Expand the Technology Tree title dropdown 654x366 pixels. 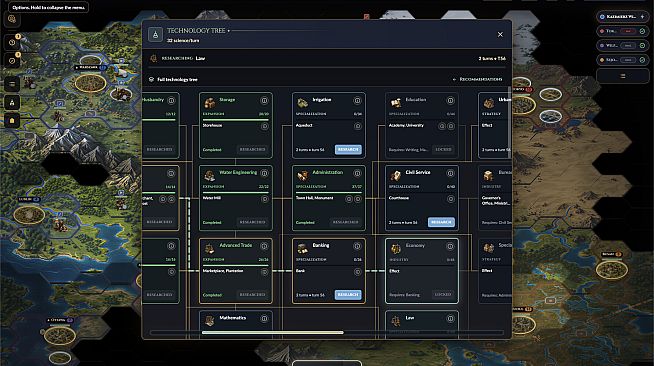(x=229, y=31)
